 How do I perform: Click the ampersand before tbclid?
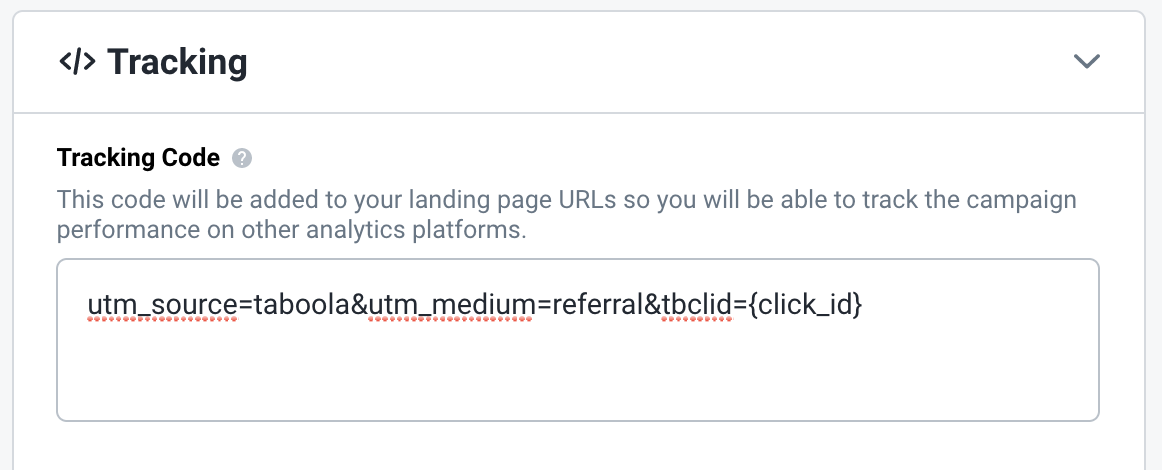pos(651,304)
